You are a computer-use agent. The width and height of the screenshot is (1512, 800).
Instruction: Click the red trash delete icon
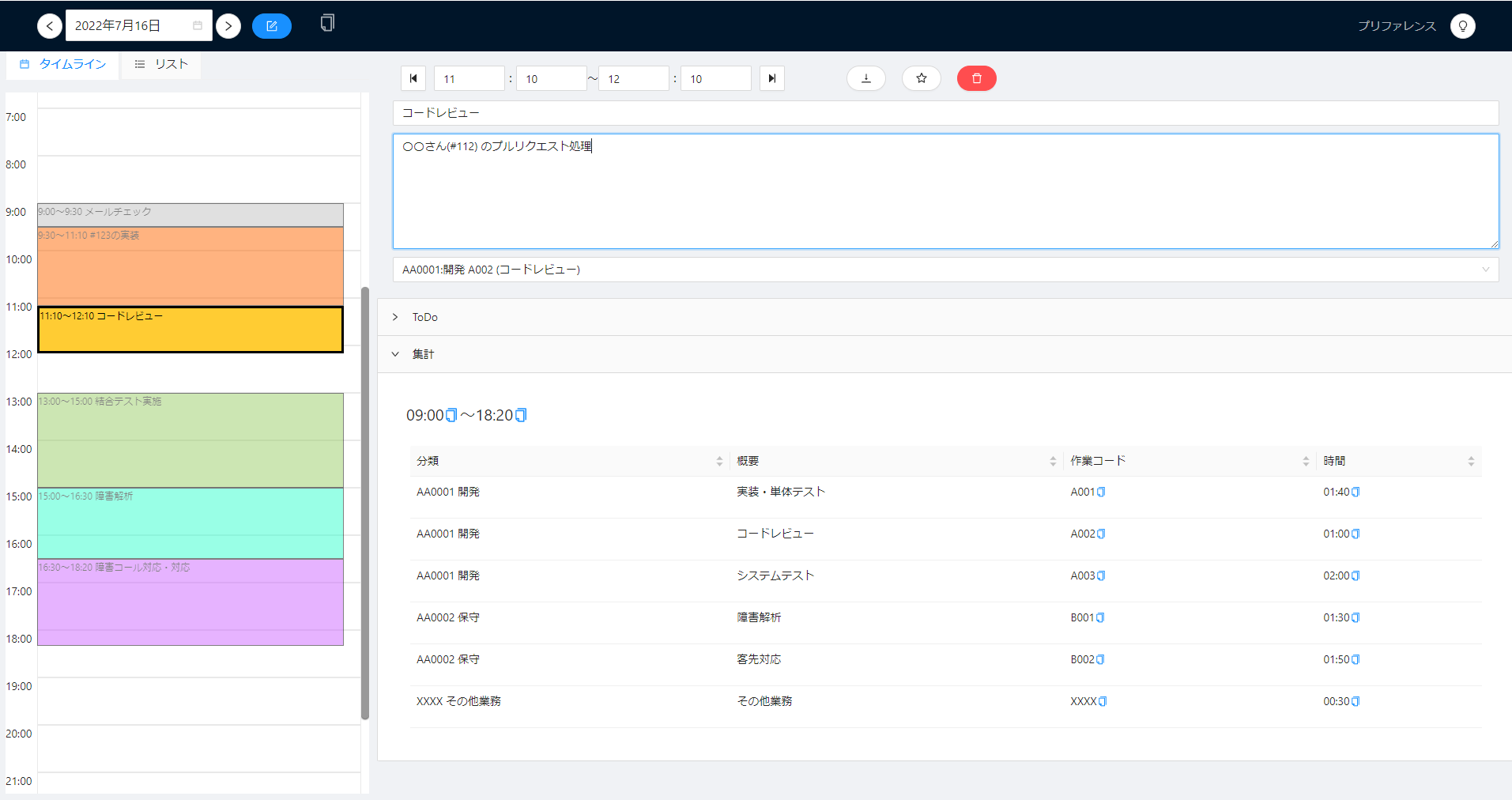976,78
